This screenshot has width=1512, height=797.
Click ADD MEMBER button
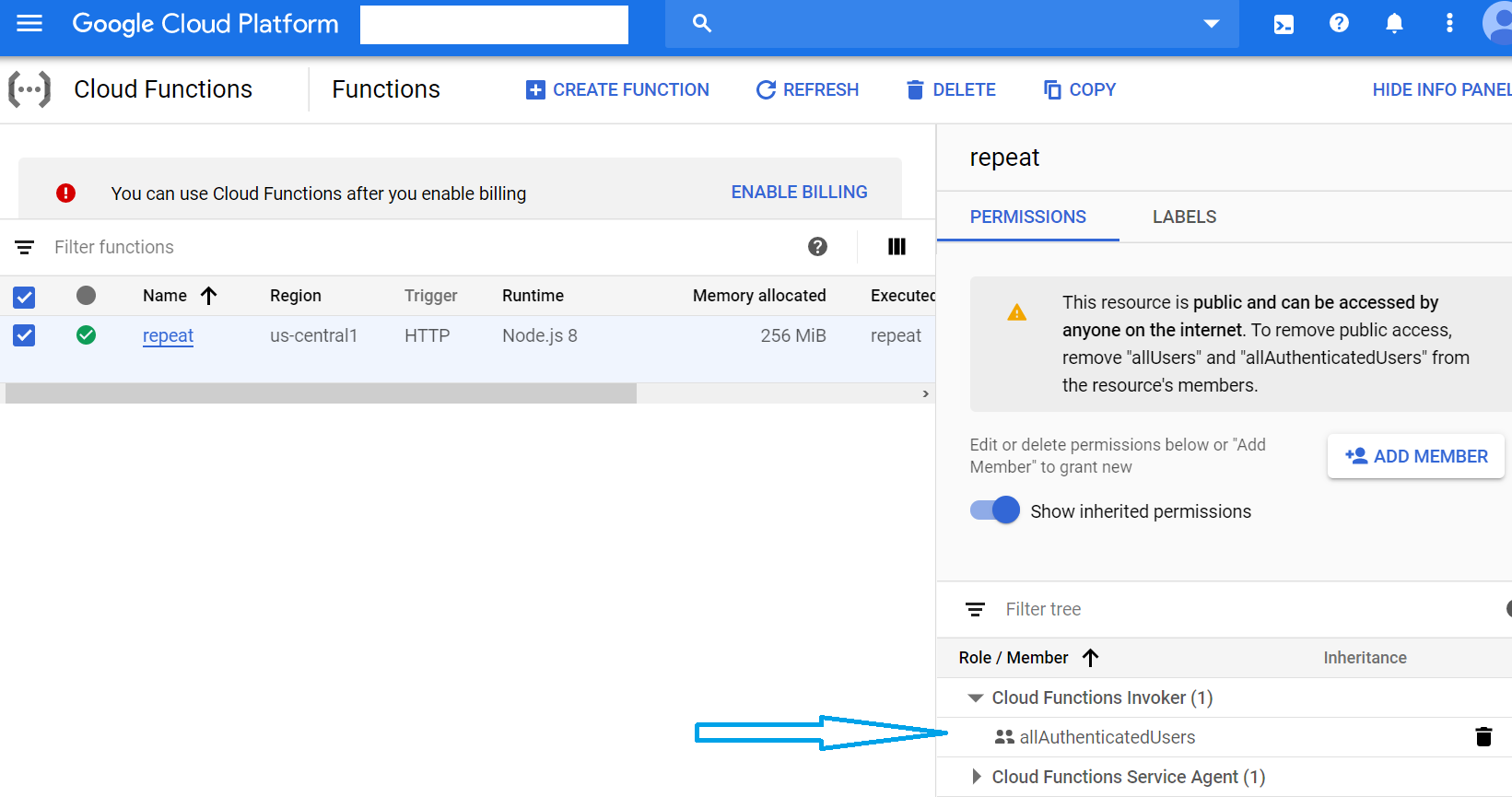[x=1416, y=456]
